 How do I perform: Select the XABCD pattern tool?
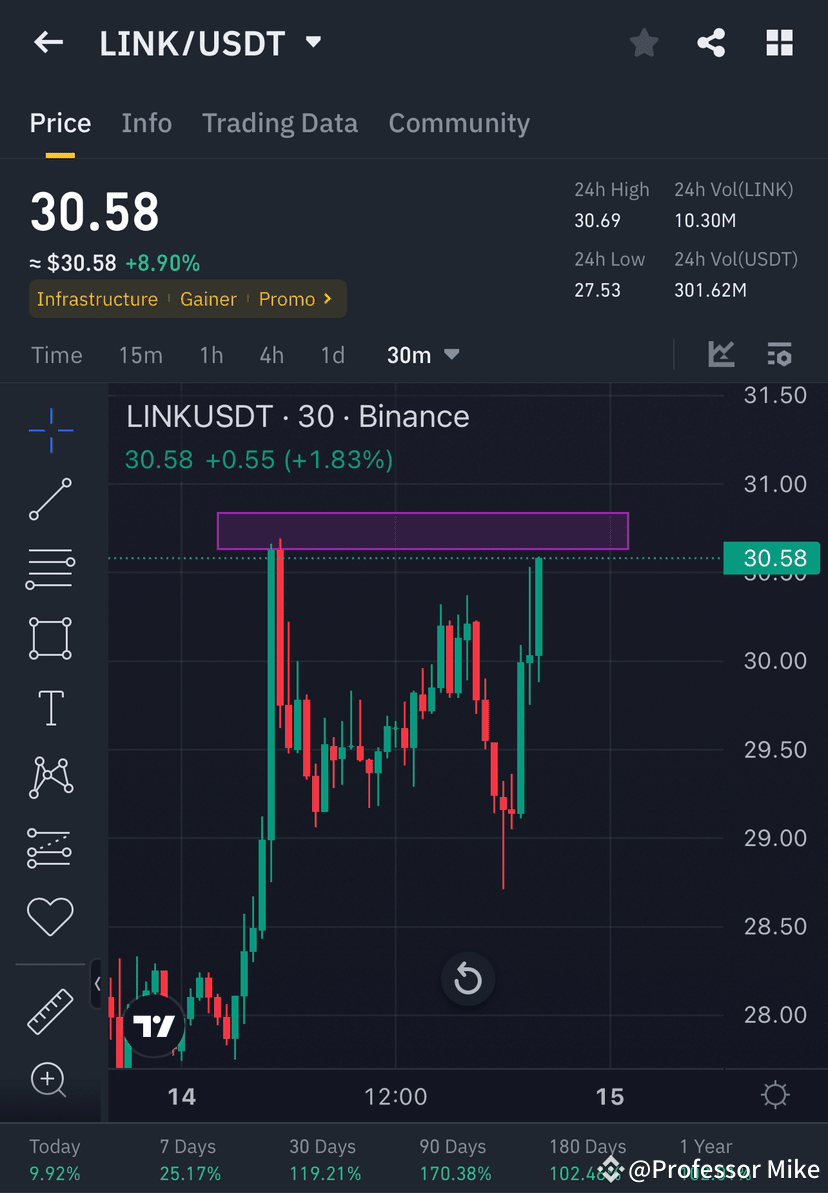click(50, 777)
